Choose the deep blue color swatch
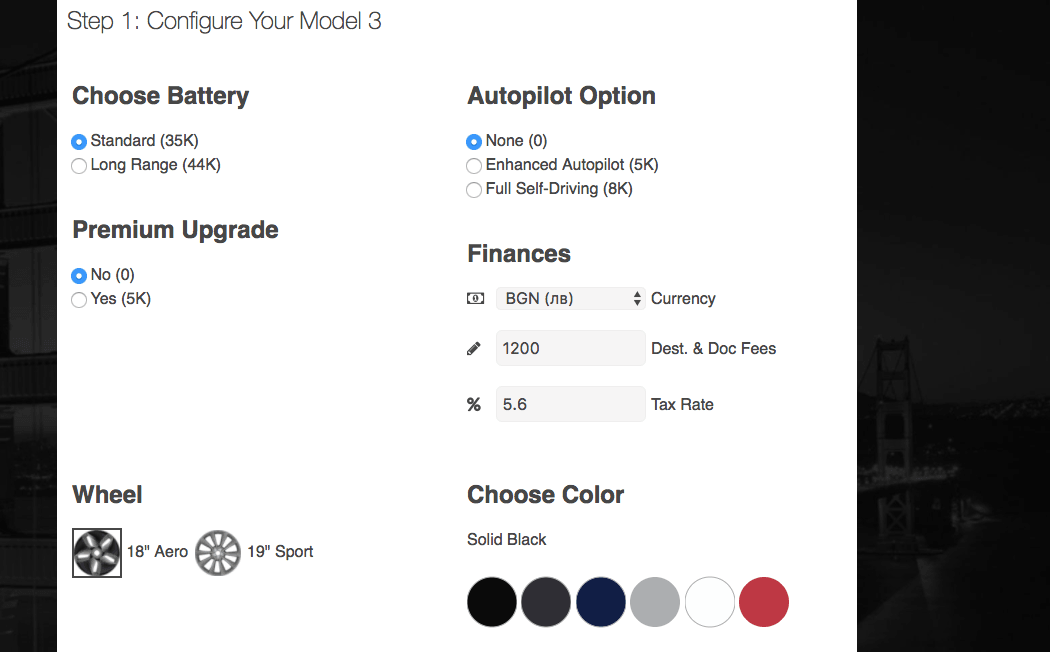 (x=600, y=602)
